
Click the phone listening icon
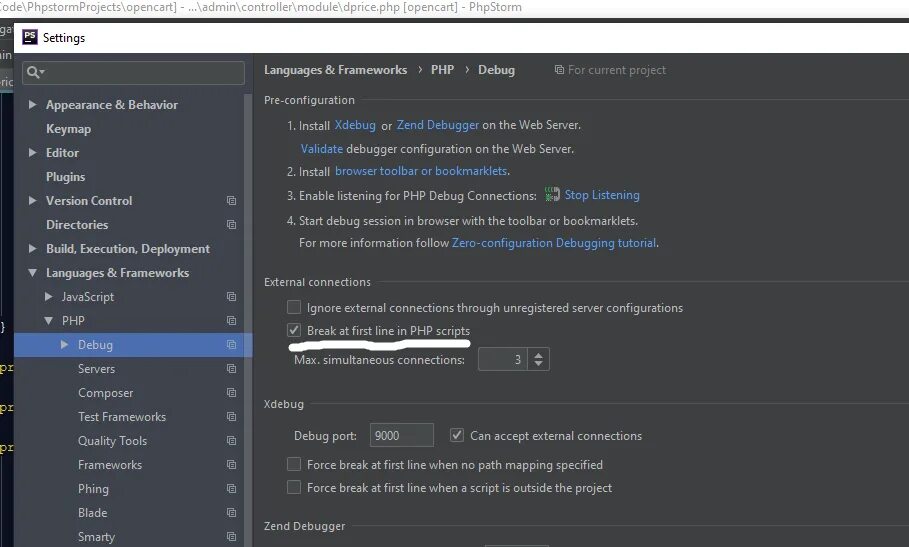[552, 195]
